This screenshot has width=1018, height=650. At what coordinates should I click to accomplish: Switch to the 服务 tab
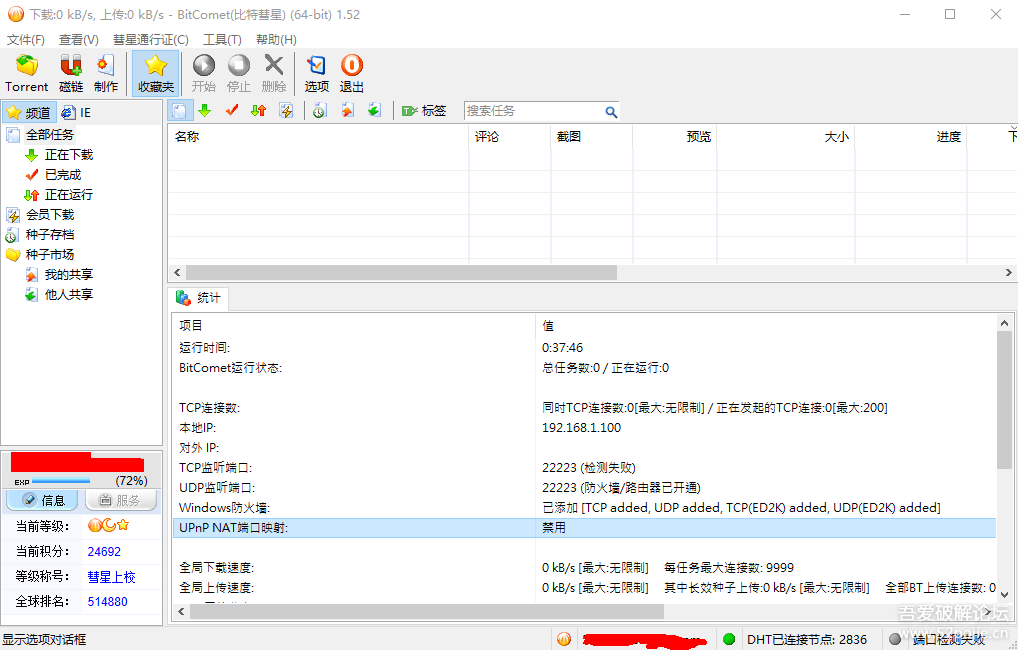pos(121,500)
